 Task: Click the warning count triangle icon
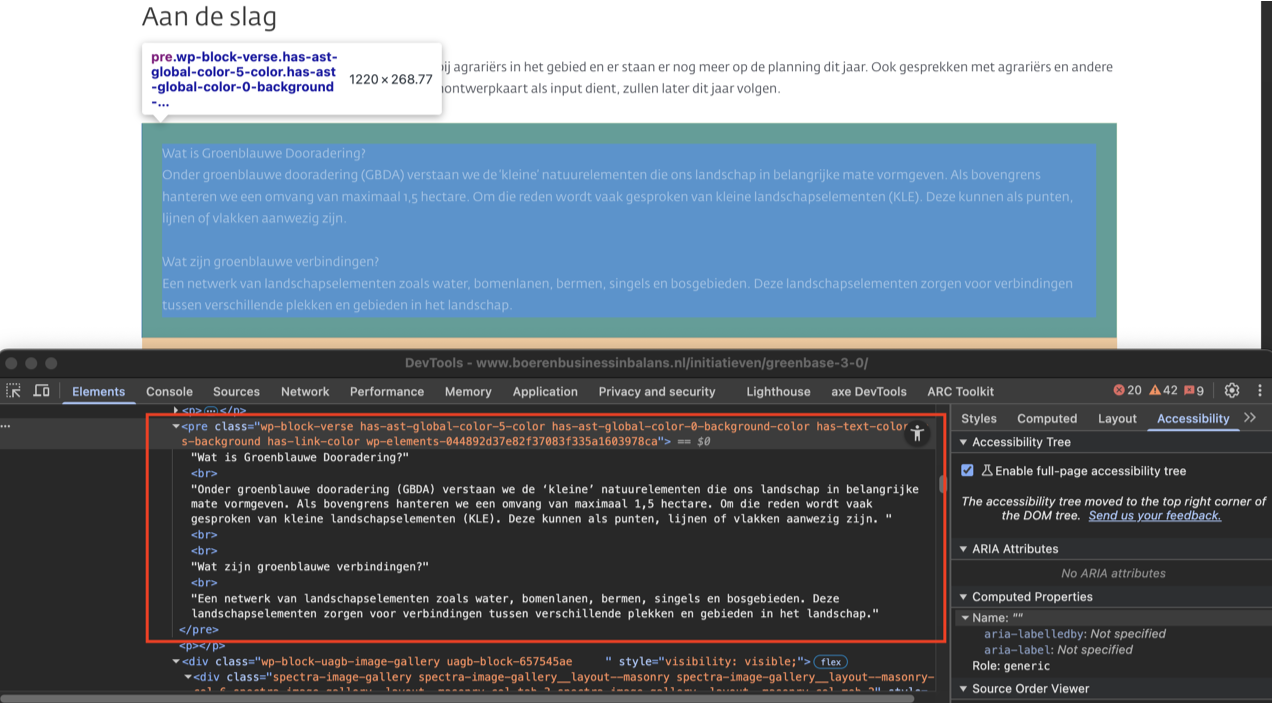pyautogui.click(x=1155, y=391)
